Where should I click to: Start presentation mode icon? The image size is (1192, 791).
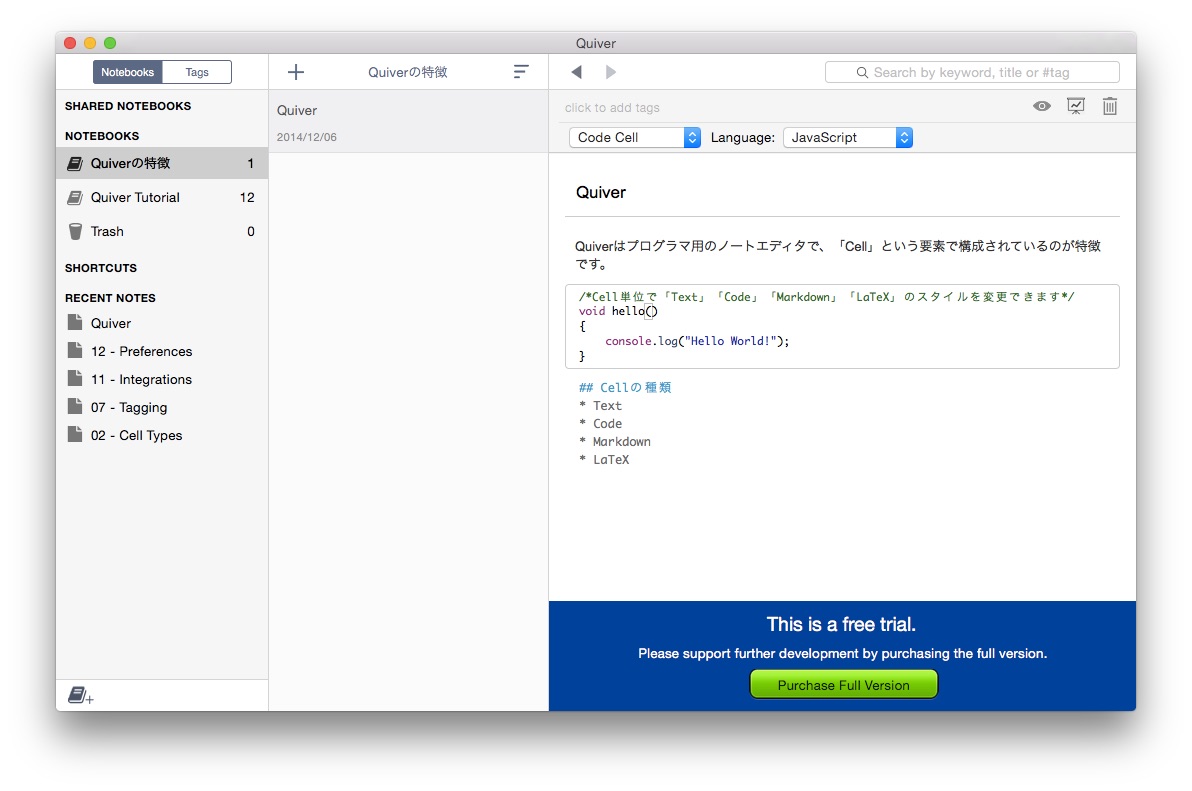(1076, 106)
